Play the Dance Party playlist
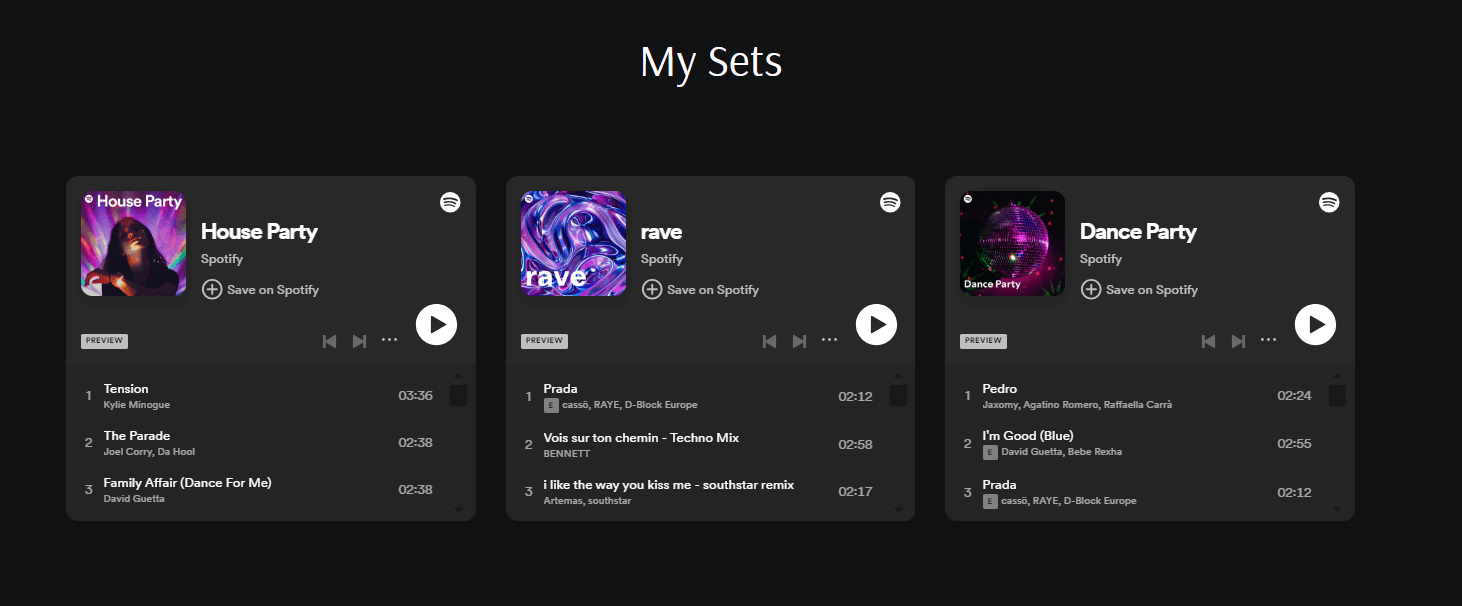Screen dimensions: 1462x606 pyautogui.click(x=1315, y=325)
